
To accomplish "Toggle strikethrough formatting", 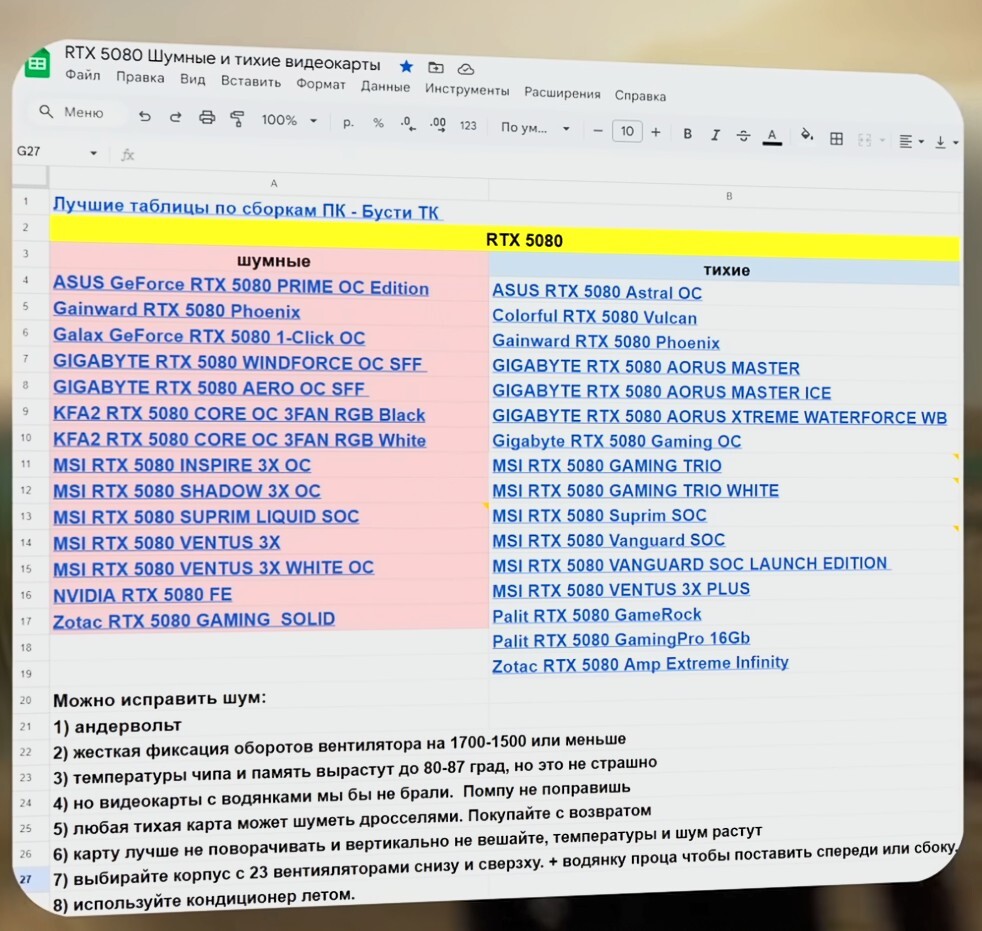I will point(743,135).
